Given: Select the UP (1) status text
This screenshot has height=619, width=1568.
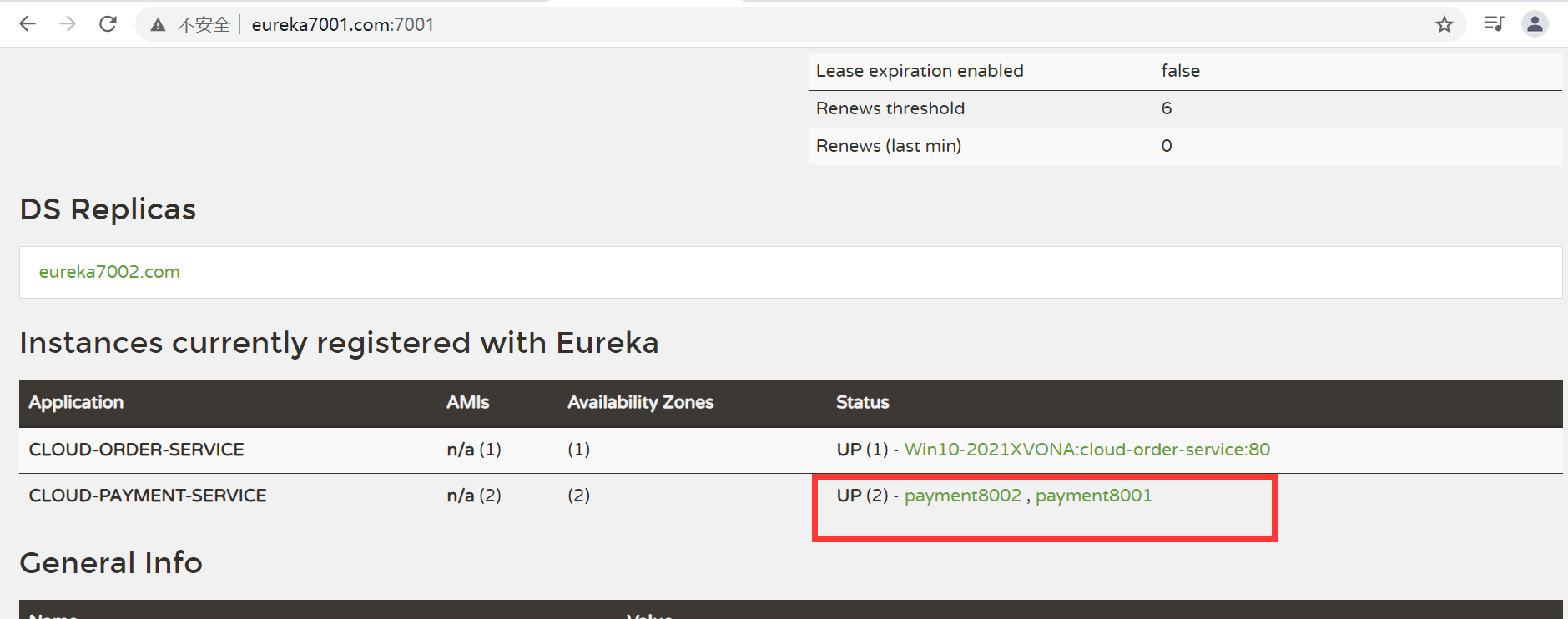Looking at the screenshot, I should tap(863, 450).
